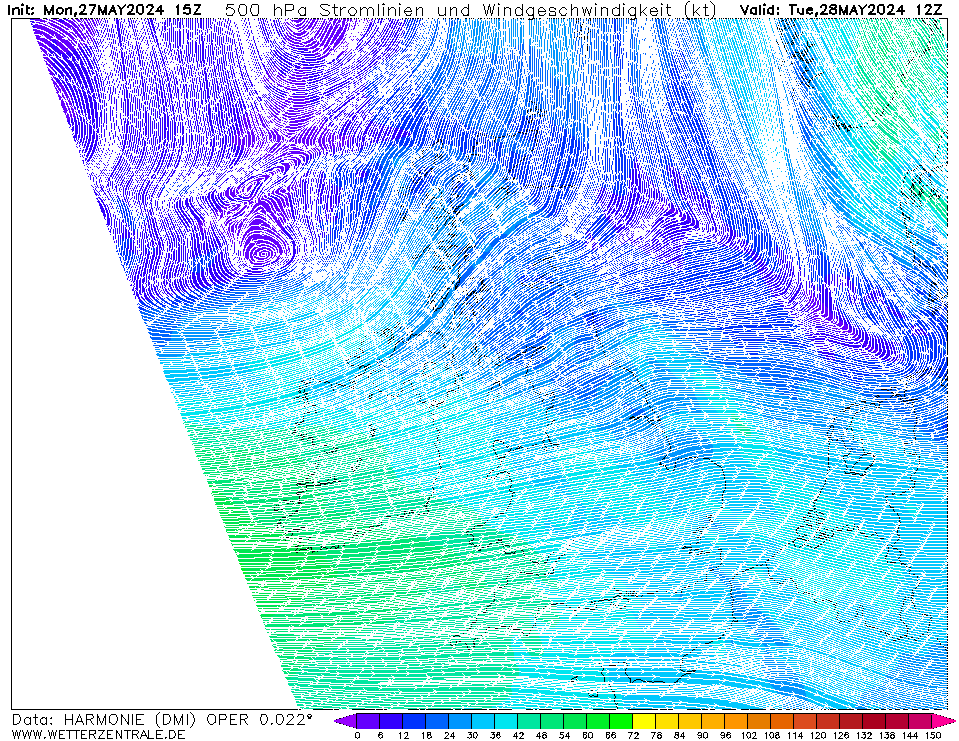Select the green swatch between 48 and 54

pos(552,721)
